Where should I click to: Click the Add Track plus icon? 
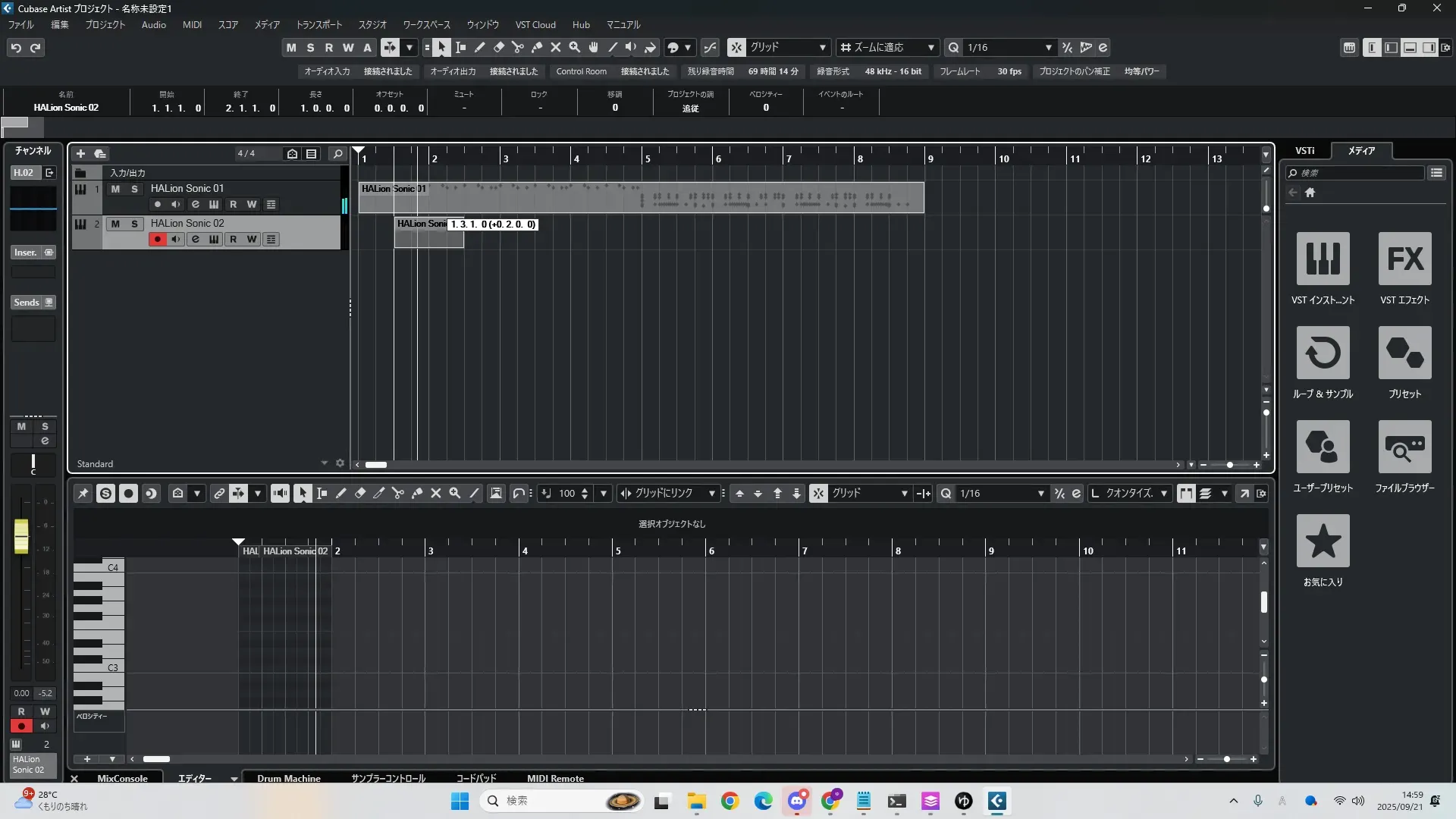click(x=80, y=154)
